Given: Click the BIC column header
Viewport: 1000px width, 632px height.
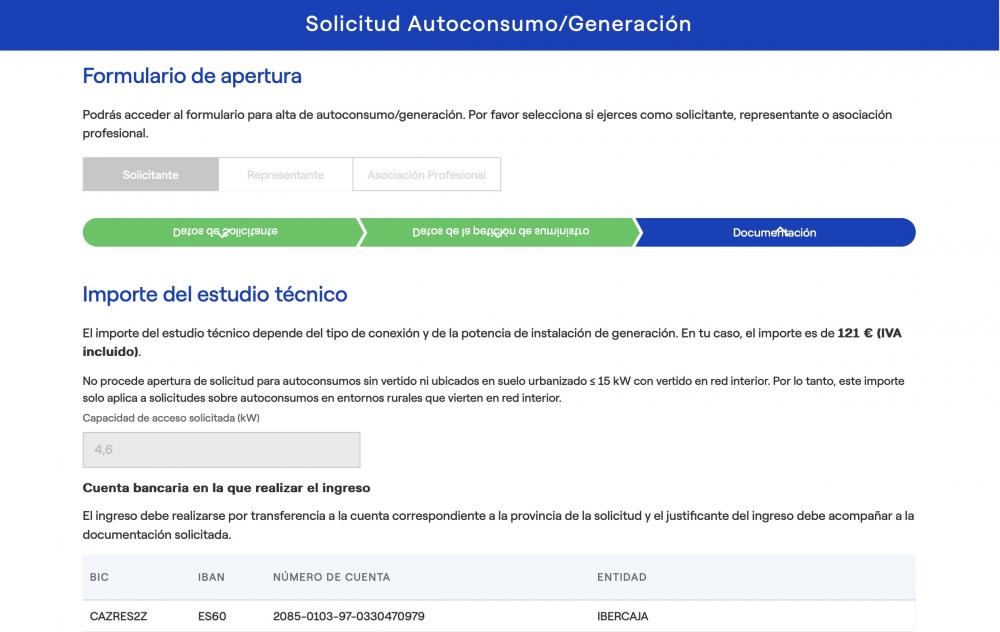Looking at the screenshot, I should click(x=99, y=577).
